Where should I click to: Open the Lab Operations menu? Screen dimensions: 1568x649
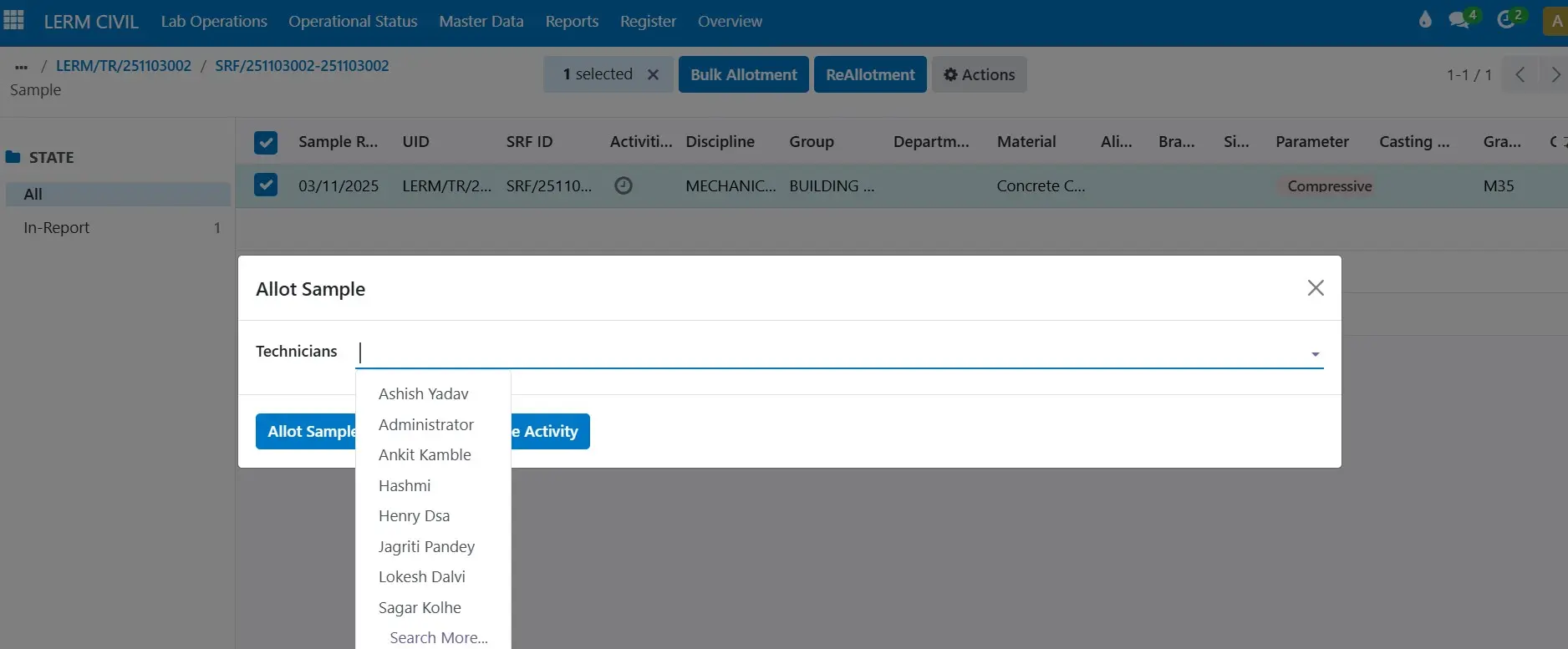point(214,21)
